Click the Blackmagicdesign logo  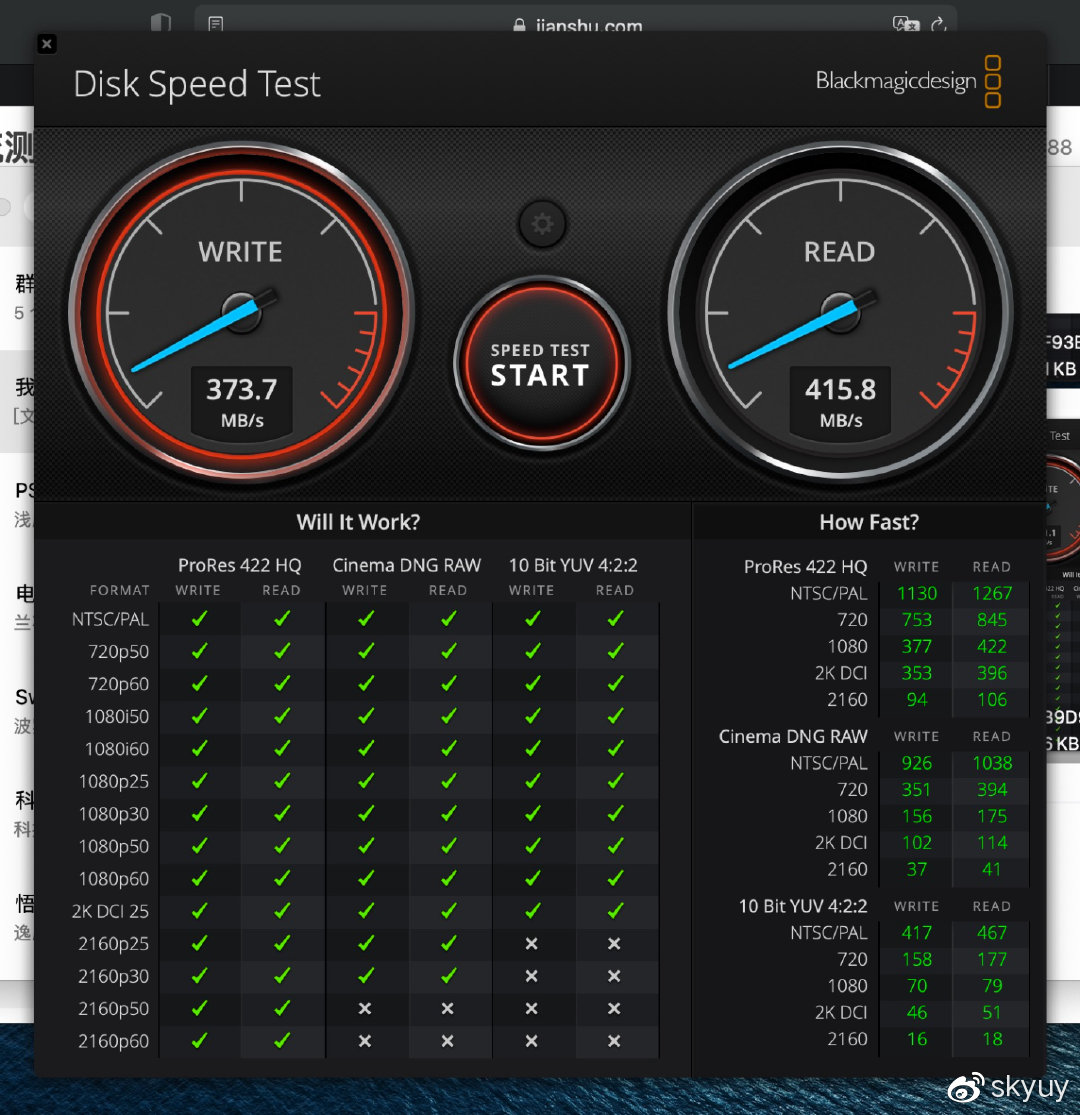coord(908,81)
